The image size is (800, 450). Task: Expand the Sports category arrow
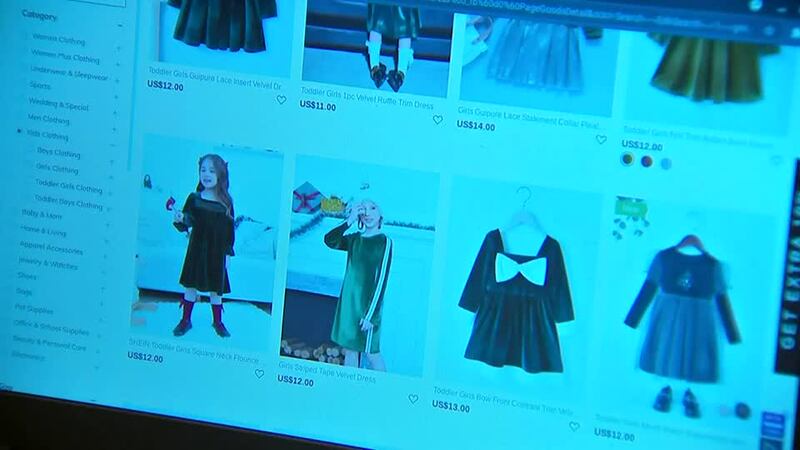click(x=115, y=97)
